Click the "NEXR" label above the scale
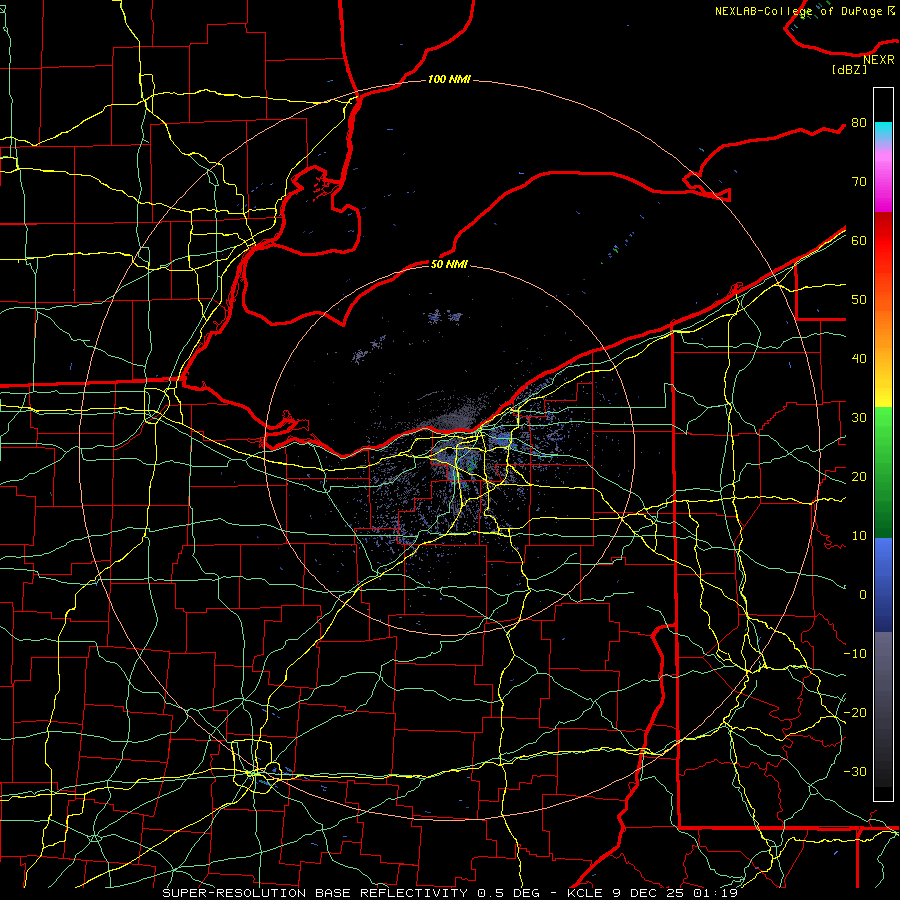The height and width of the screenshot is (900, 900). point(879,60)
